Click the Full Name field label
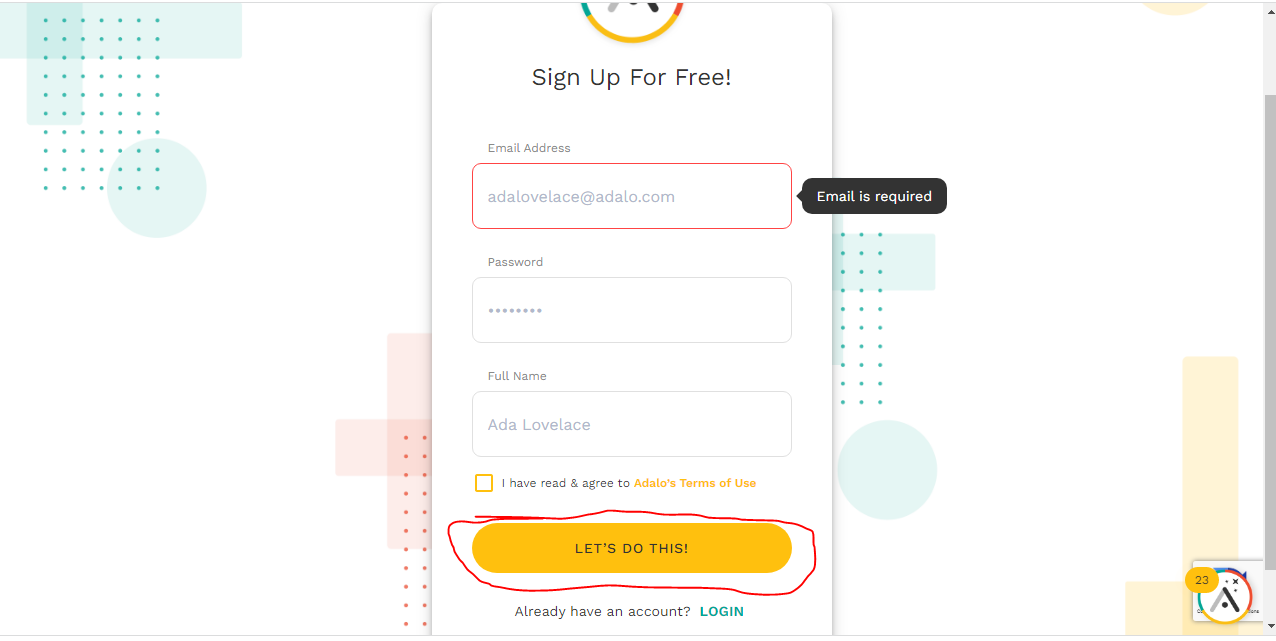1276x641 pixels. [517, 376]
